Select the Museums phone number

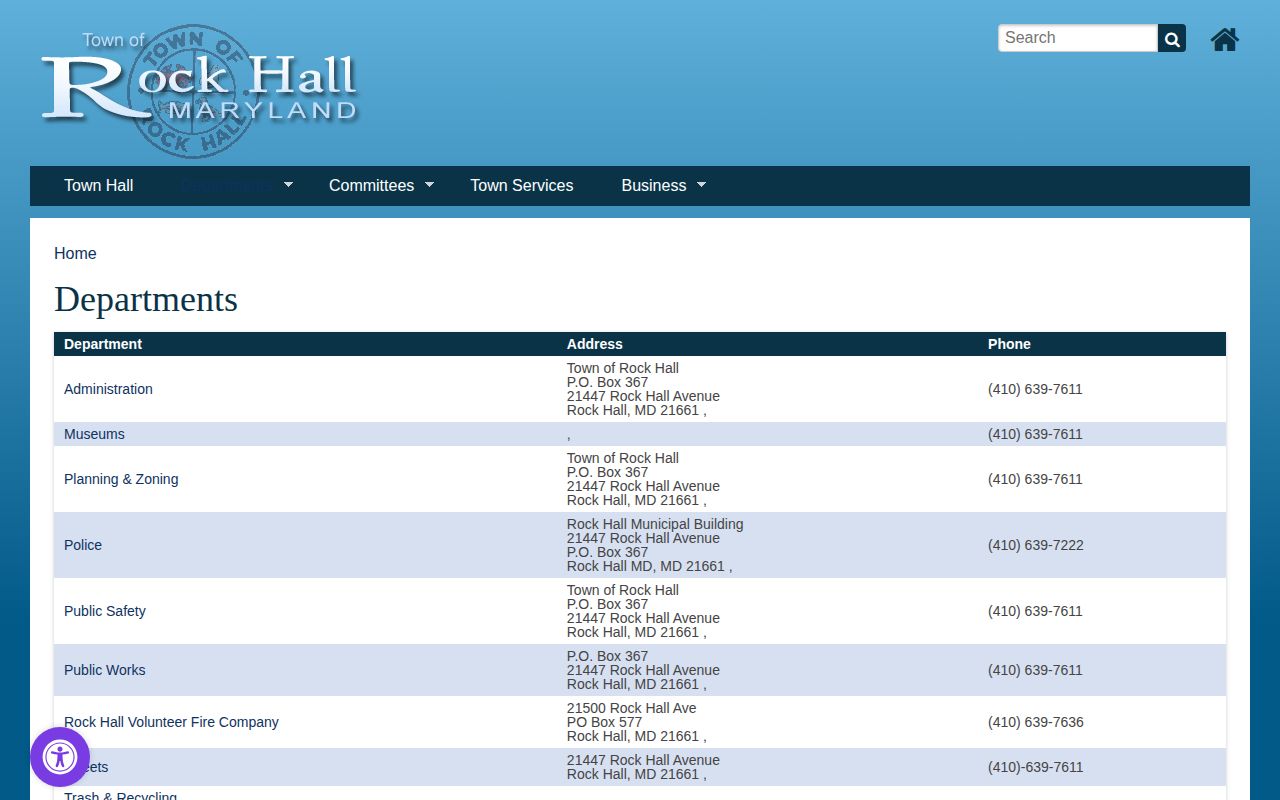point(1035,434)
